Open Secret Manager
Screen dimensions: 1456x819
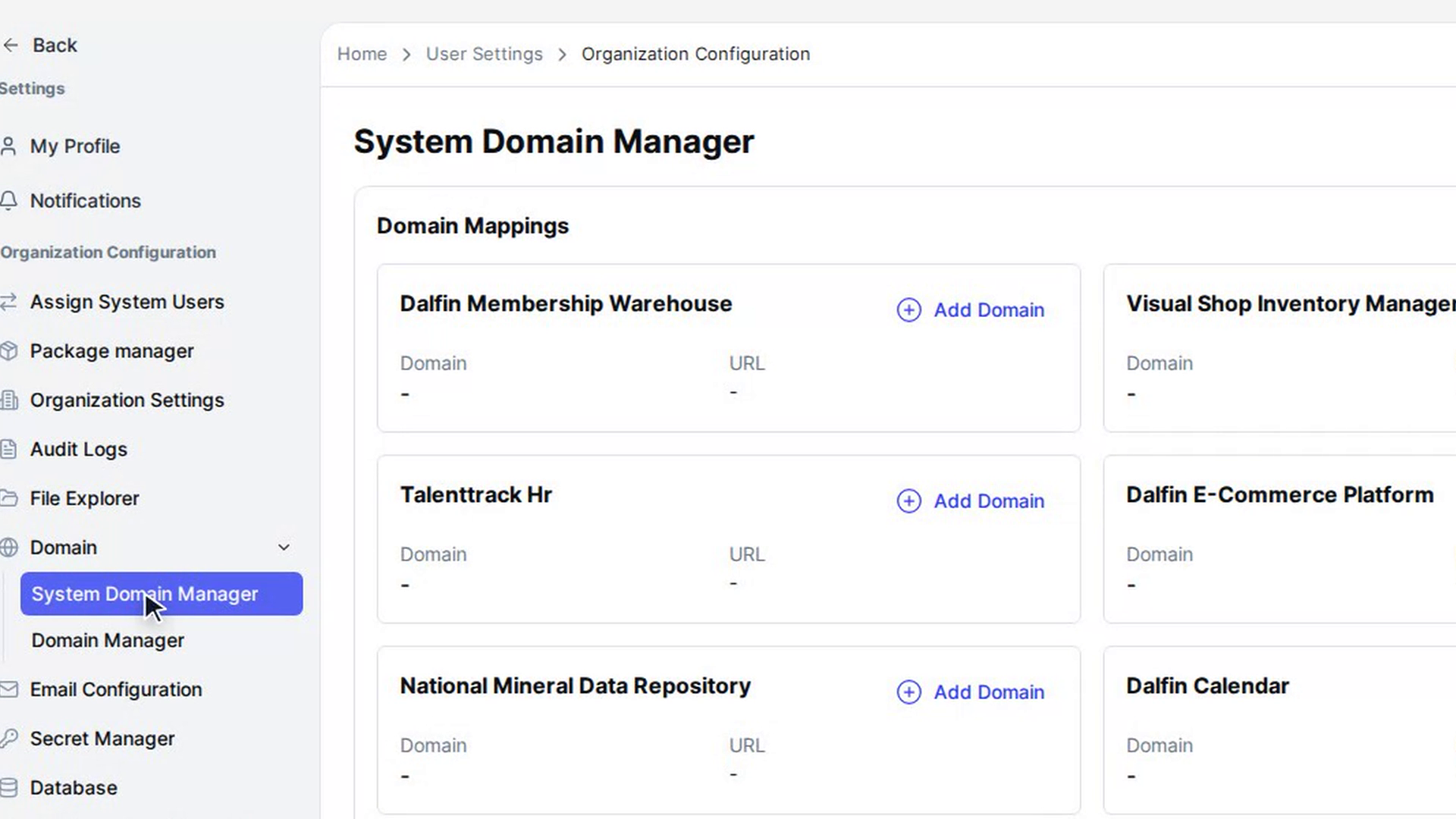tap(102, 739)
